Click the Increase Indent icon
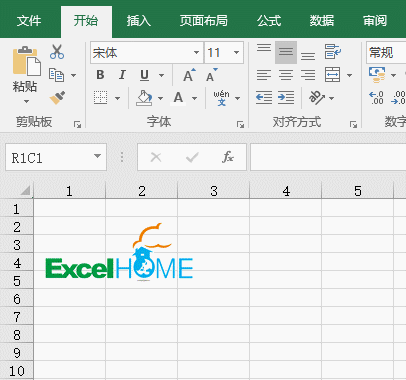 coord(286,98)
